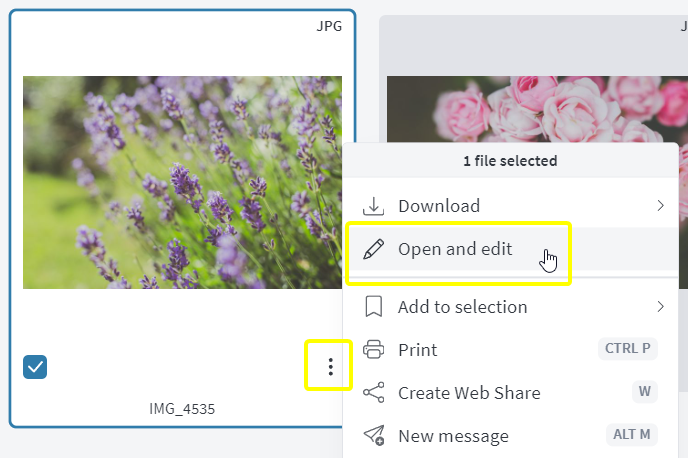Click the bookmark icon beside Add to selection
This screenshot has width=688, height=458.
pos(373,306)
